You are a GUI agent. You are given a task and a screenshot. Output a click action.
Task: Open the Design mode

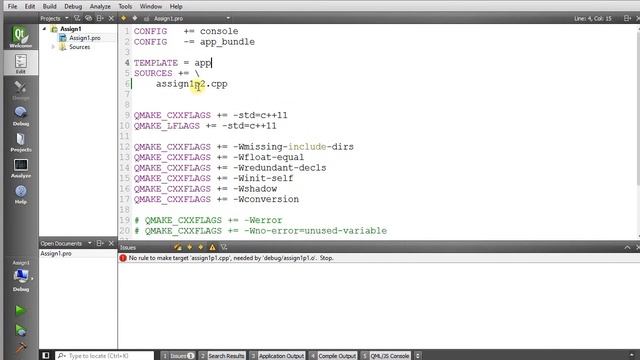[x=20, y=90]
